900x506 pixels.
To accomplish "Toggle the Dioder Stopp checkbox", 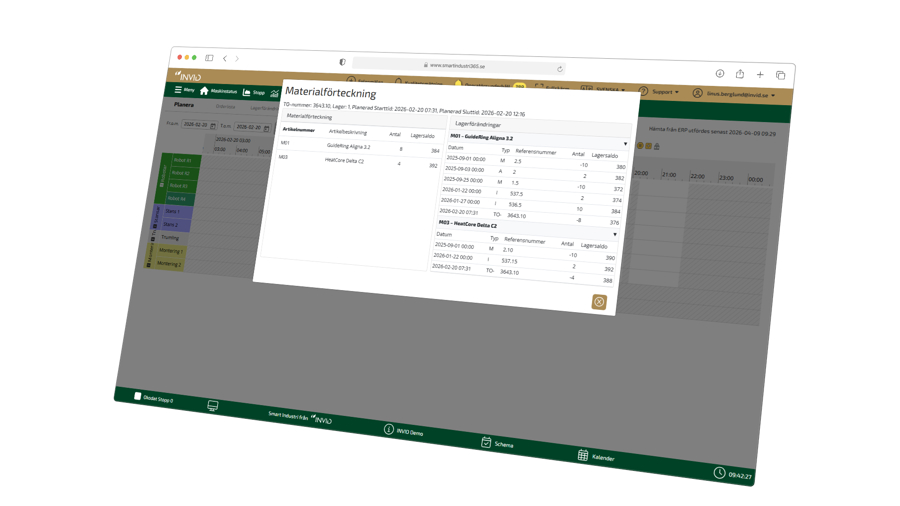I will click(x=138, y=397).
